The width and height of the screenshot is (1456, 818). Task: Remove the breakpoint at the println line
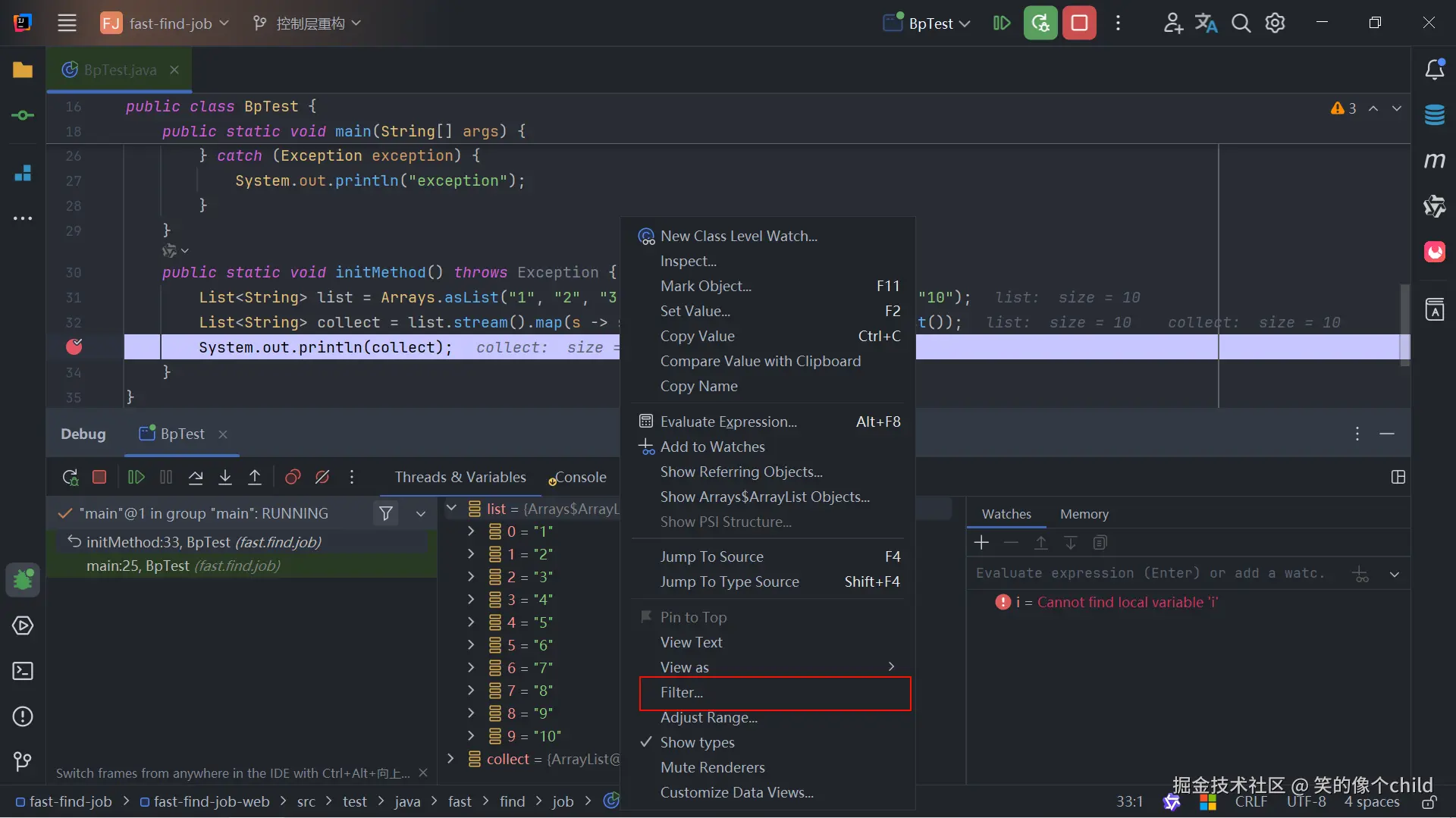click(x=74, y=347)
